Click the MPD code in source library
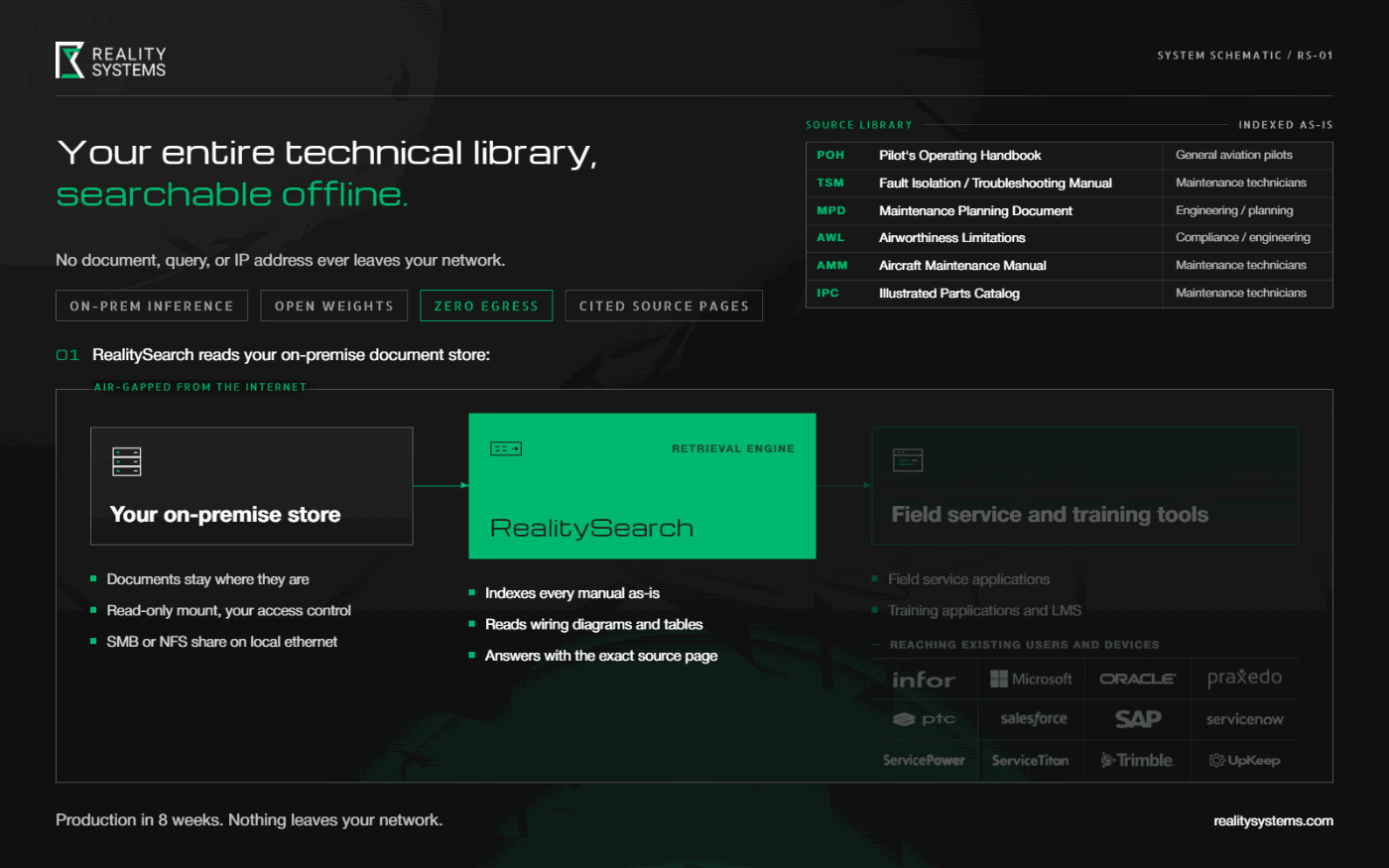The width and height of the screenshot is (1389, 868). (831, 210)
